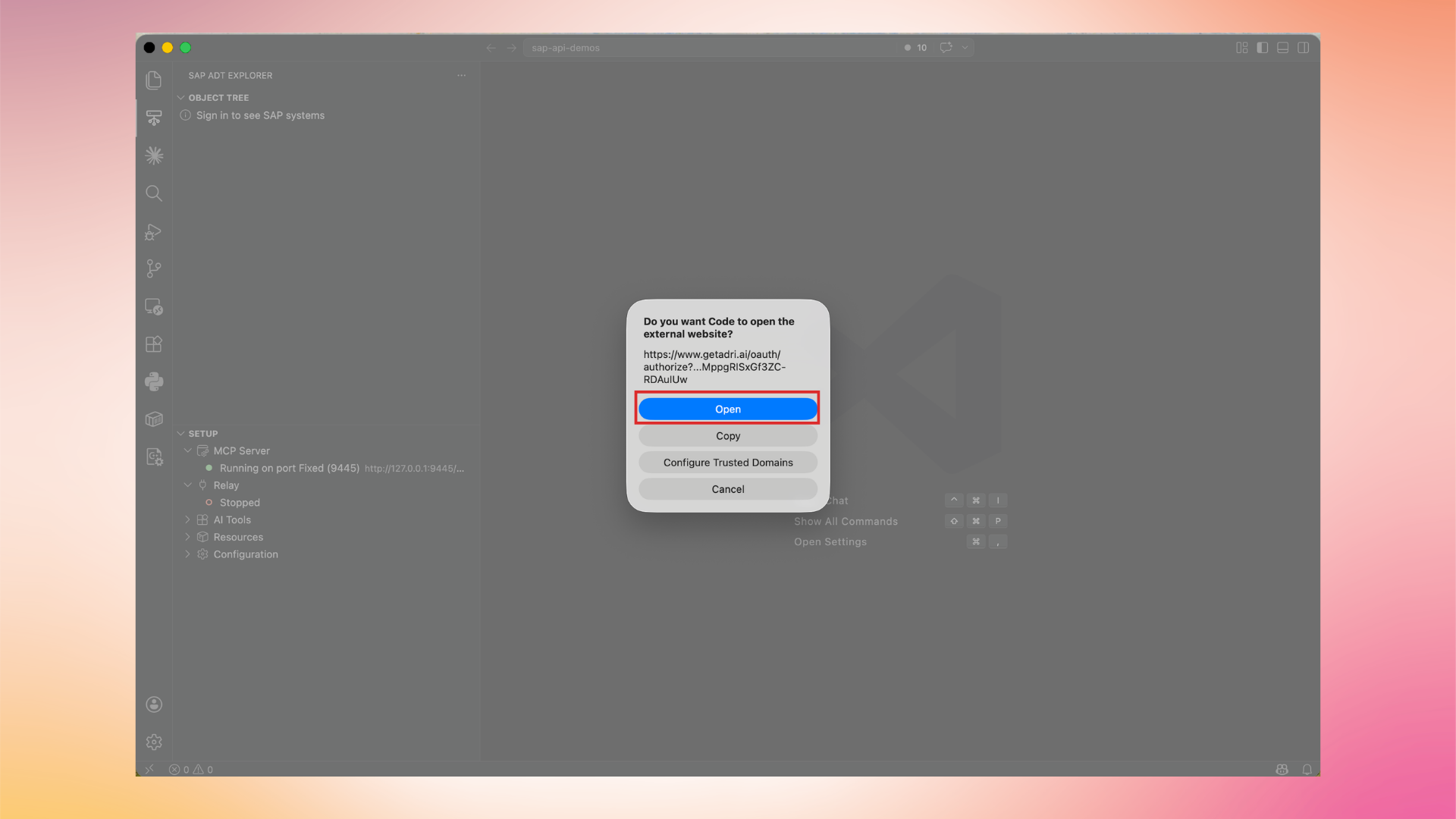Screen dimensions: 1456x819
Task: Open the SAP ADT Explorer more actions menu
Action: pos(462,75)
